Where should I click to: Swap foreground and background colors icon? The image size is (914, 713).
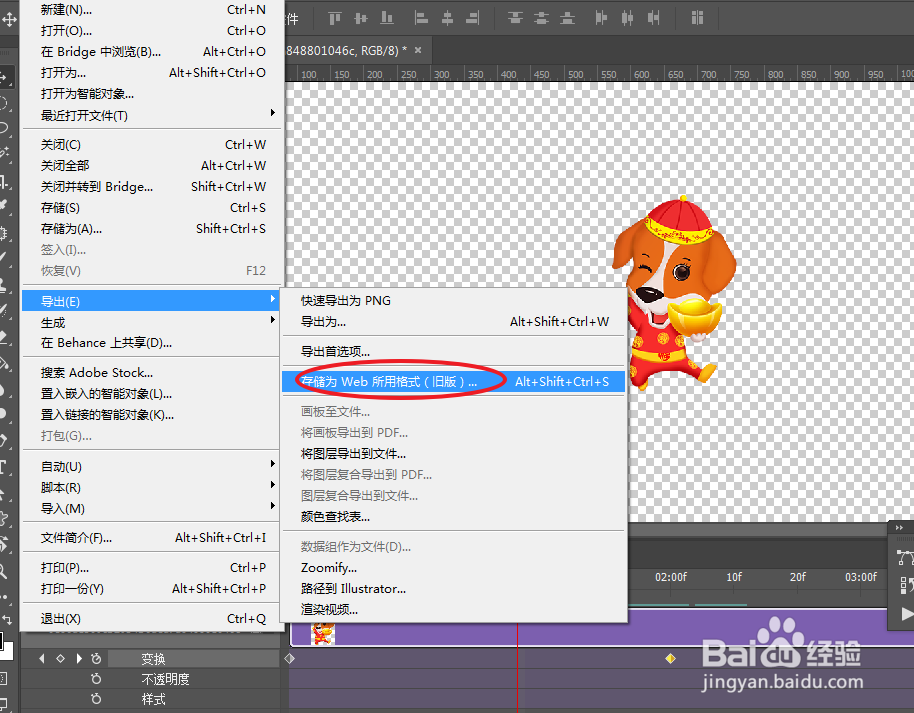tap(7, 619)
